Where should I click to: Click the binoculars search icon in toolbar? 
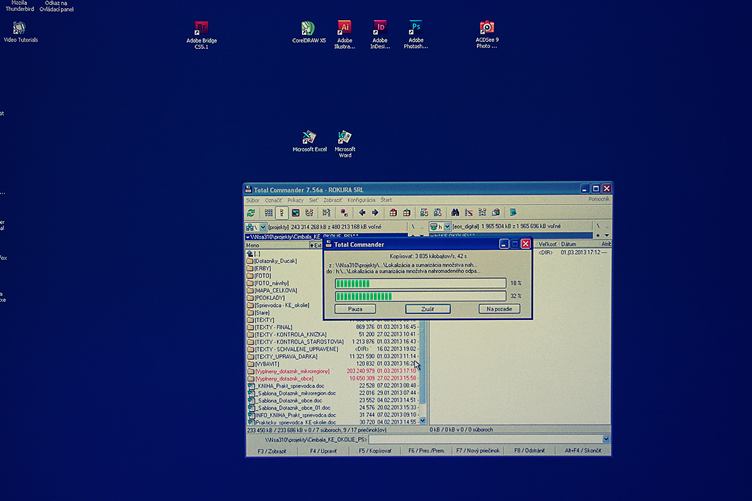454,212
